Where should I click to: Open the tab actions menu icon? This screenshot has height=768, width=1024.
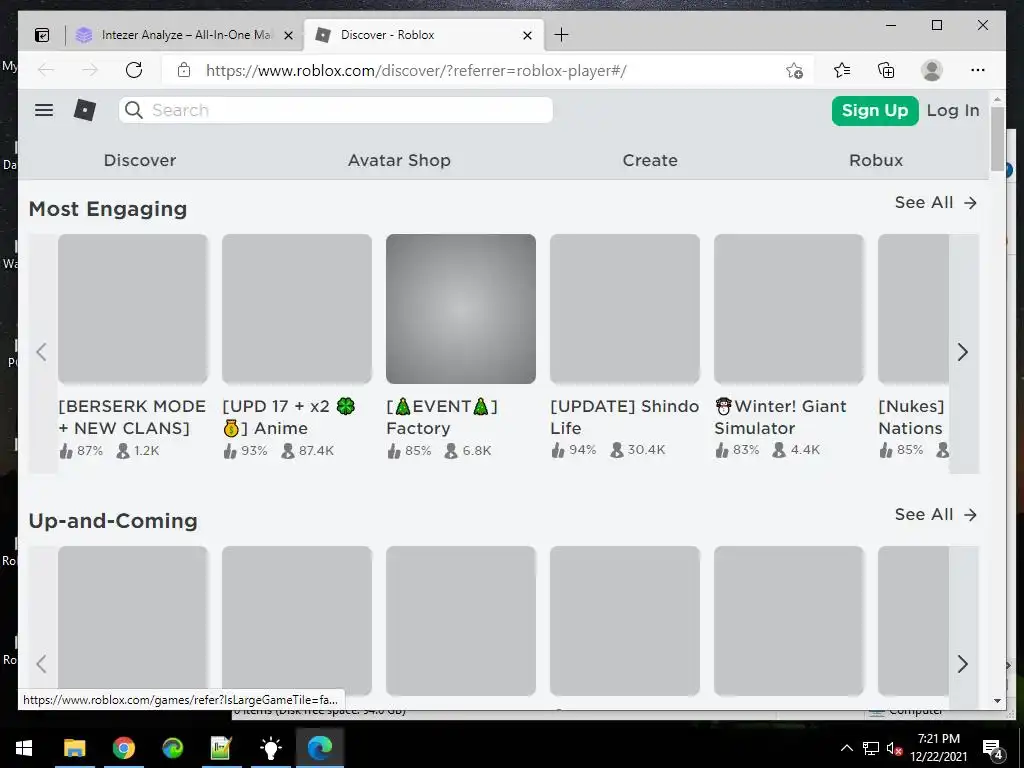(42, 35)
